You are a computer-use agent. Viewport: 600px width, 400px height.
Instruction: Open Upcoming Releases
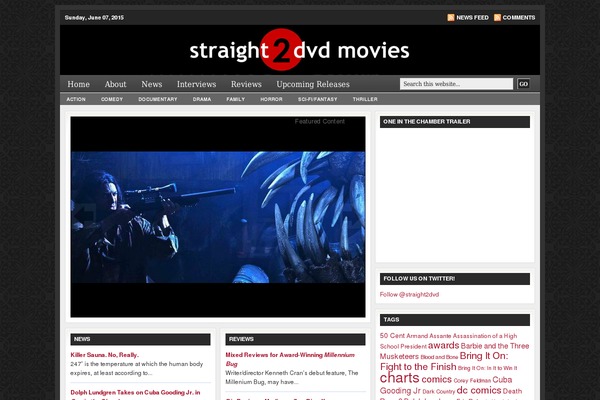(313, 84)
